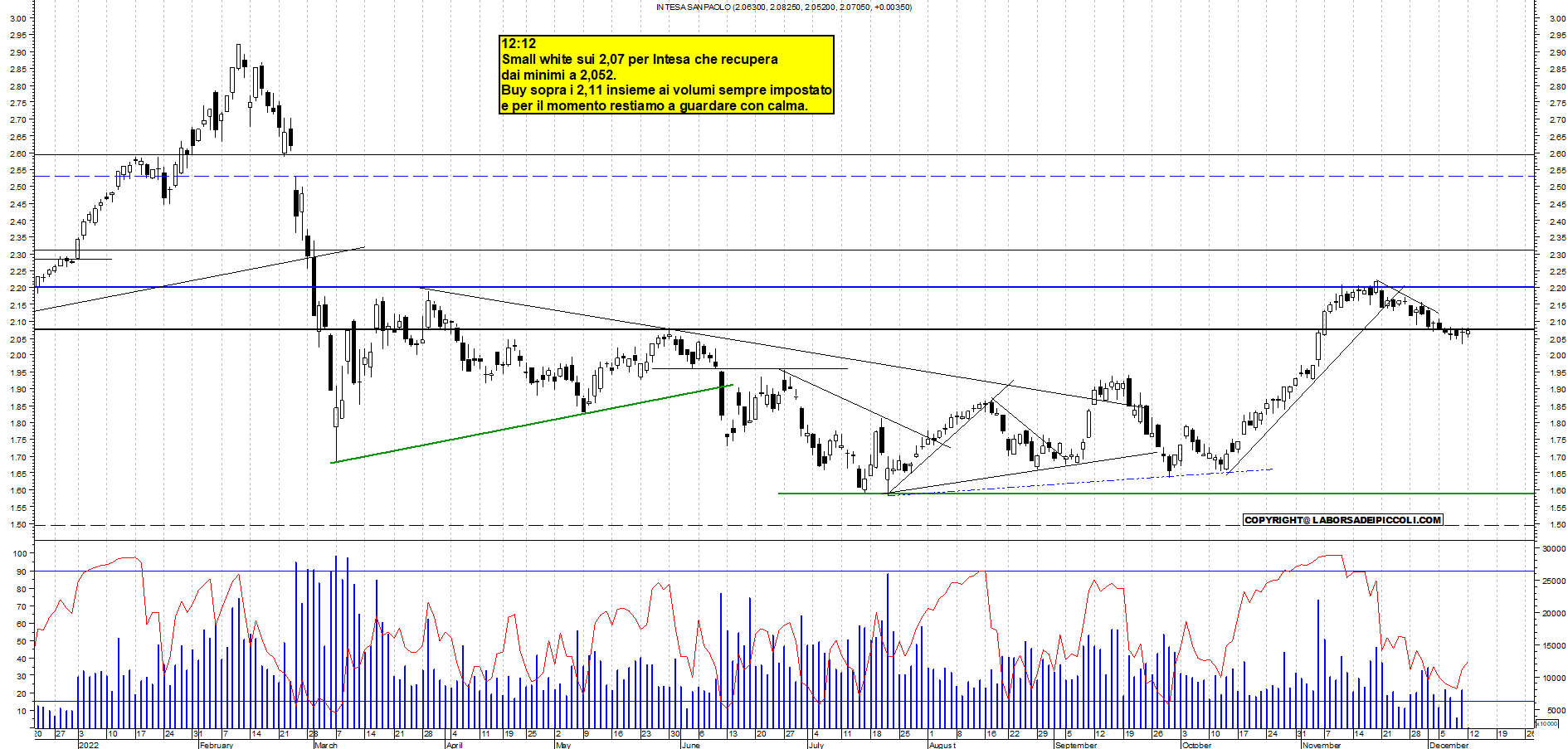Click the May month label
Viewport: 1568px width, 749px height.
point(563,745)
